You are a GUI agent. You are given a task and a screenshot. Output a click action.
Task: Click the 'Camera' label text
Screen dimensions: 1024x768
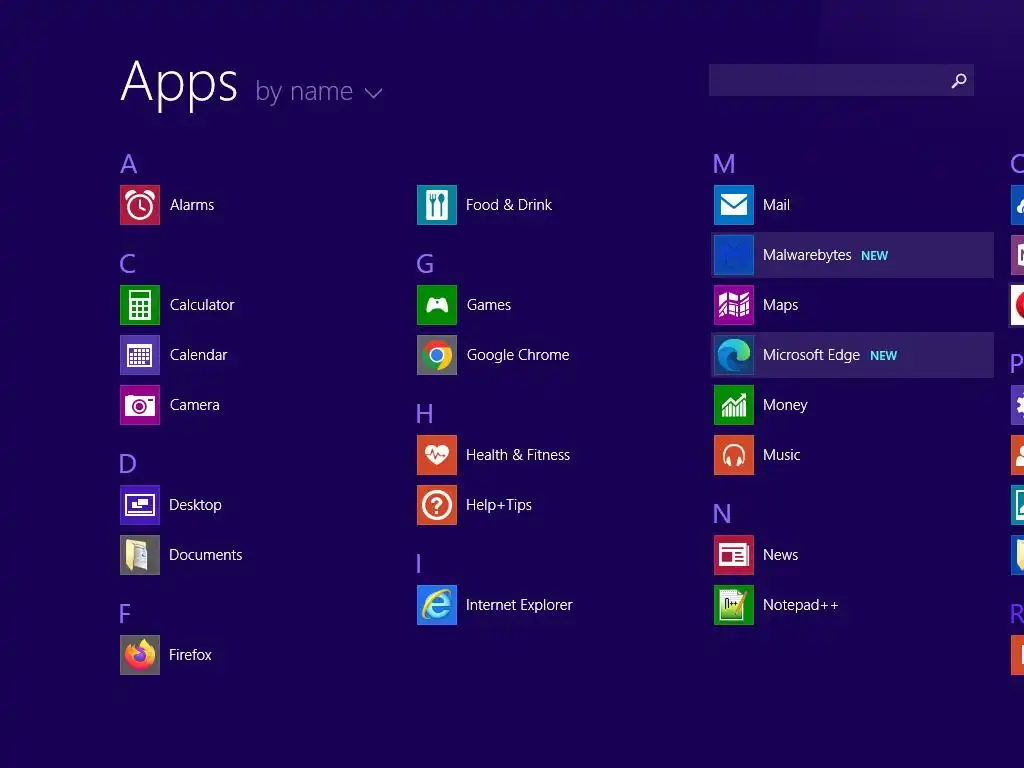pyautogui.click(x=195, y=405)
